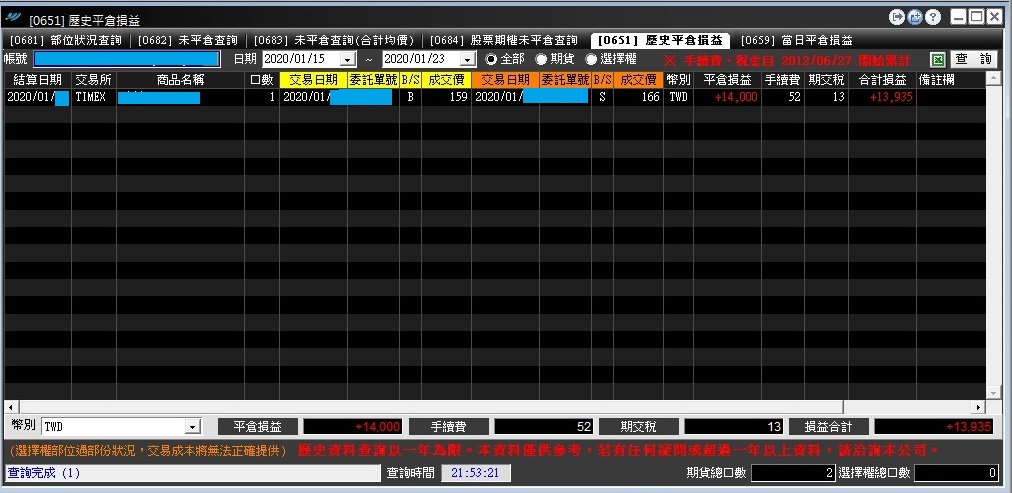
Task: Click the add-window plus icon in title bar
Action: (x=915, y=17)
